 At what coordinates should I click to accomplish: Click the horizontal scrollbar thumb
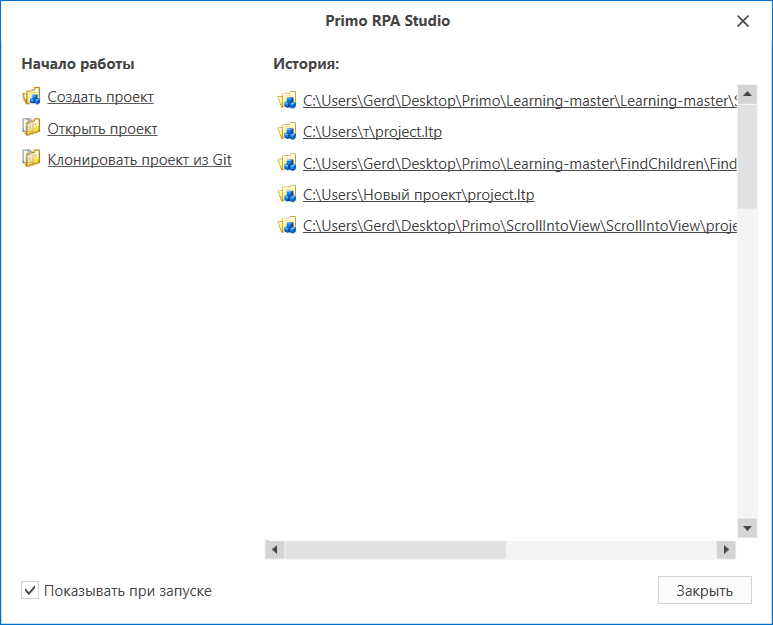(x=395, y=550)
